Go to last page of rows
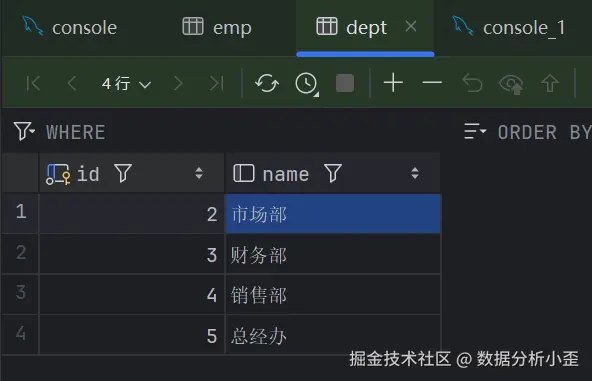Screen dimensions: 592x381 pos(216,83)
